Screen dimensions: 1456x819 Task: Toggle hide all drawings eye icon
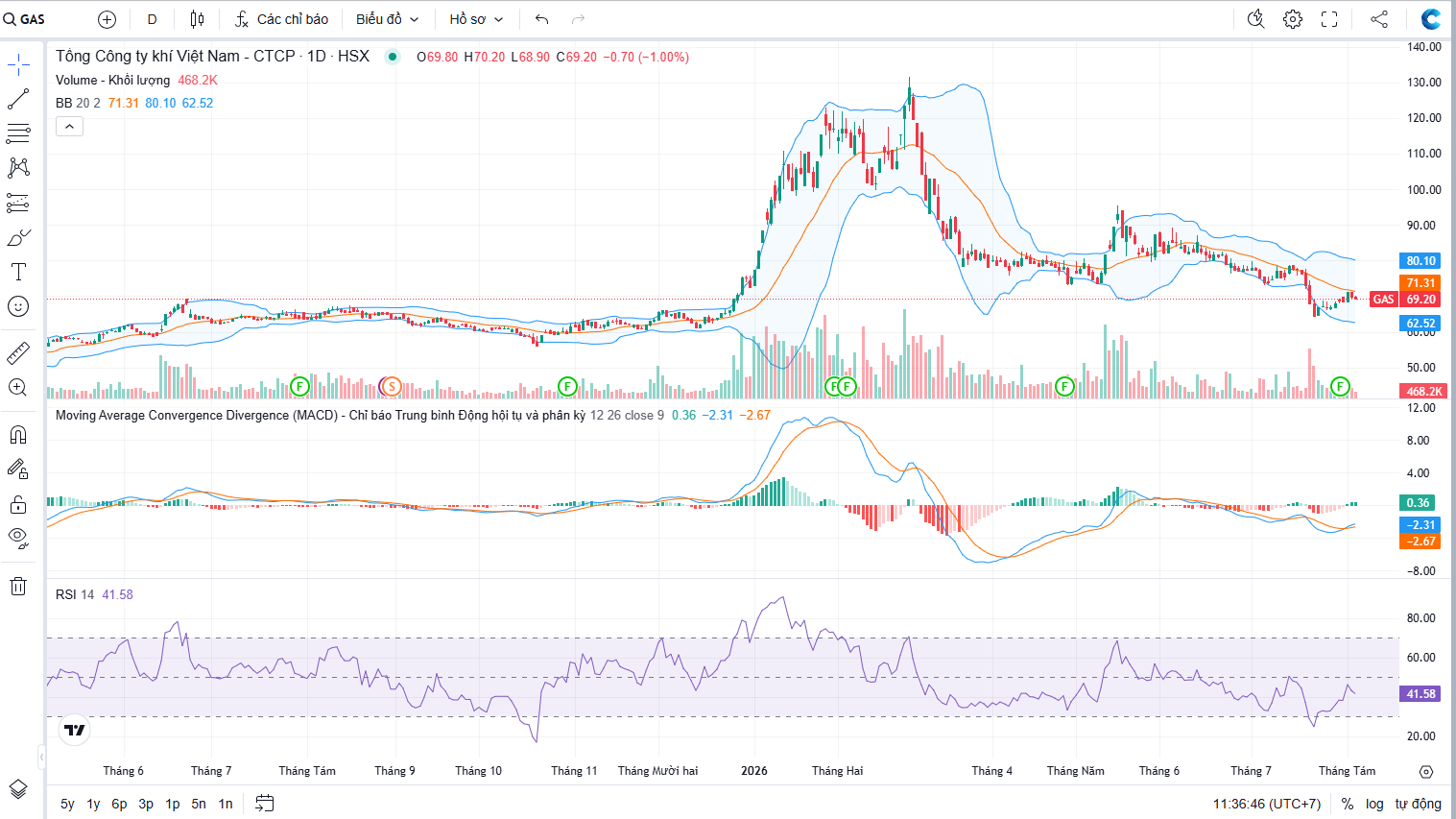tap(18, 539)
